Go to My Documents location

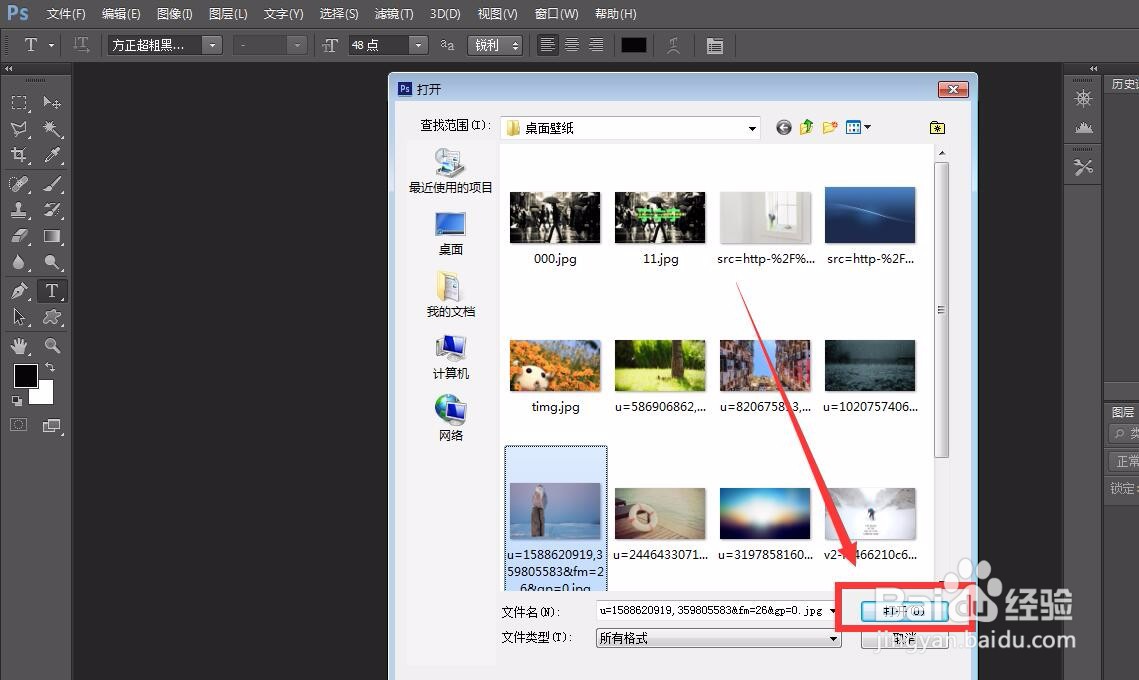click(450, 295)
